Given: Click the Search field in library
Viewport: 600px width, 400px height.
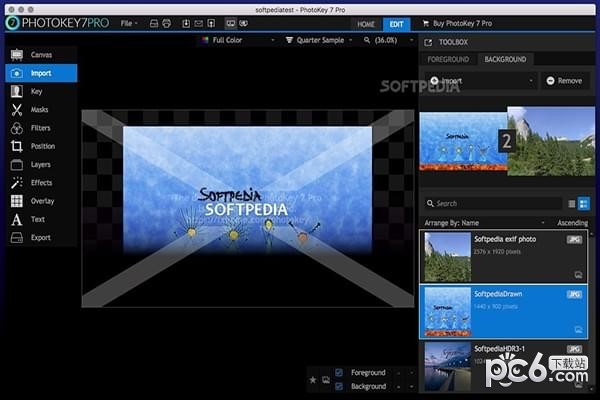Looking at the screenshot, I should 492,204.
